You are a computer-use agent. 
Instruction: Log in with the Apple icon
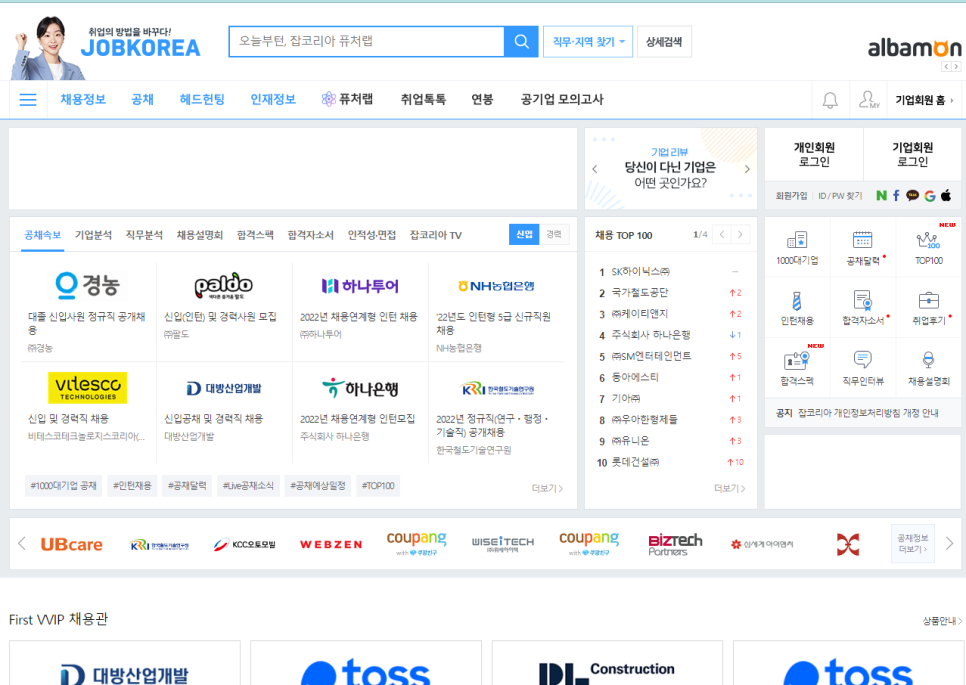(946, 195)
